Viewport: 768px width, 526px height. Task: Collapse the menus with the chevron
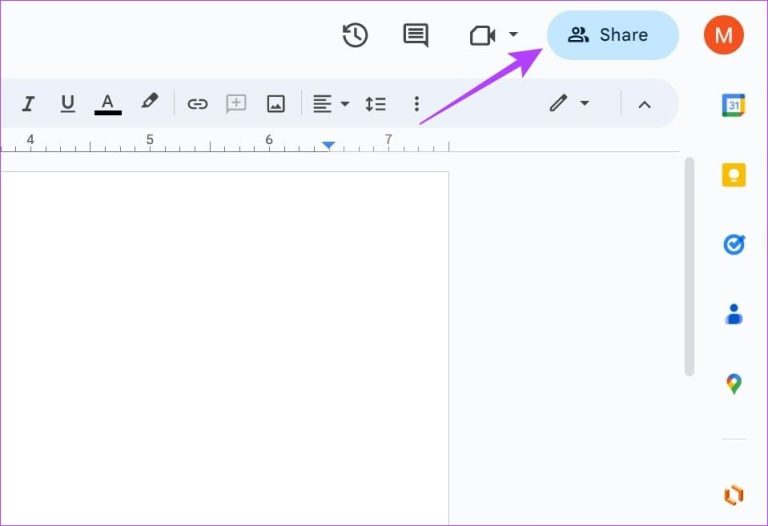(x=644, y=103)
